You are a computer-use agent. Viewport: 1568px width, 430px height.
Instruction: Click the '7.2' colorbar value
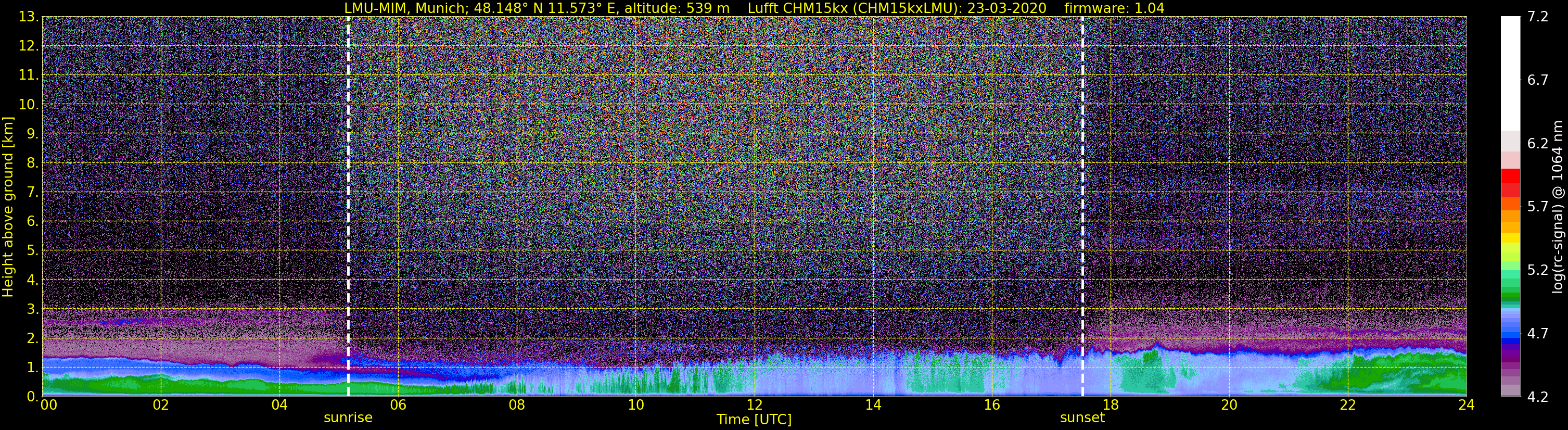point(1538,17)
